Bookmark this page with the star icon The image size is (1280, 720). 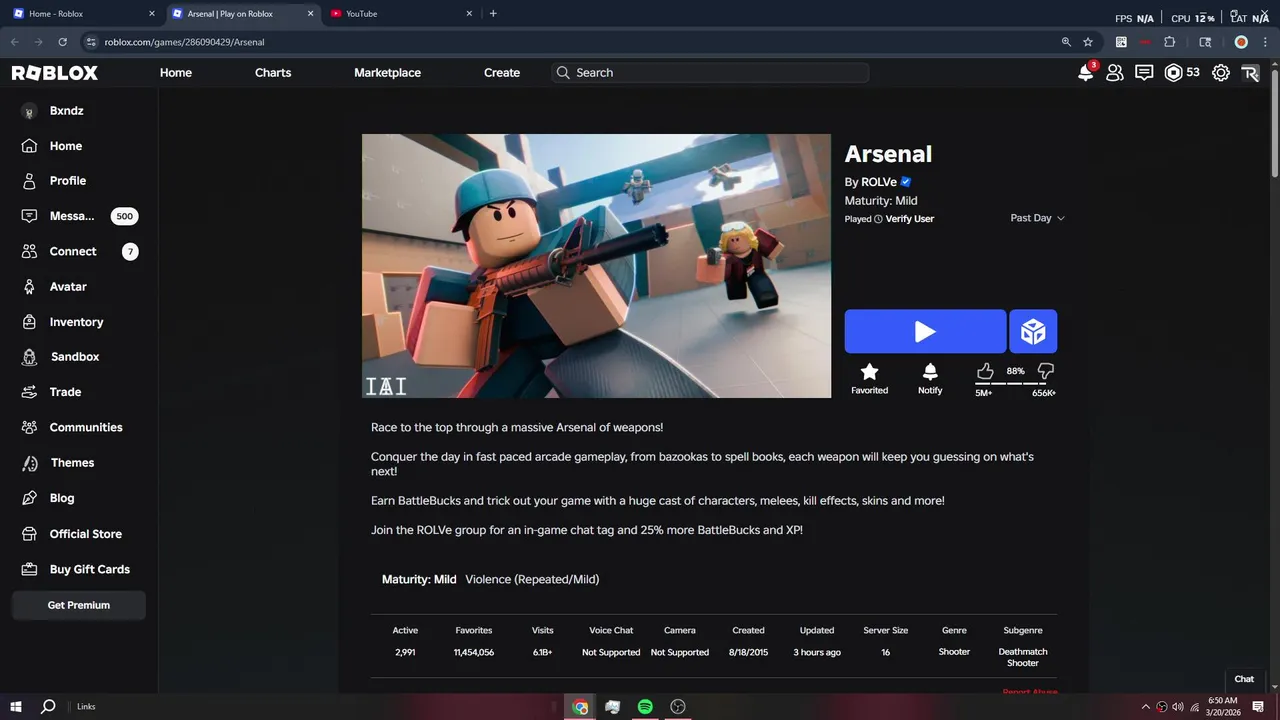tap(1088, 42)
